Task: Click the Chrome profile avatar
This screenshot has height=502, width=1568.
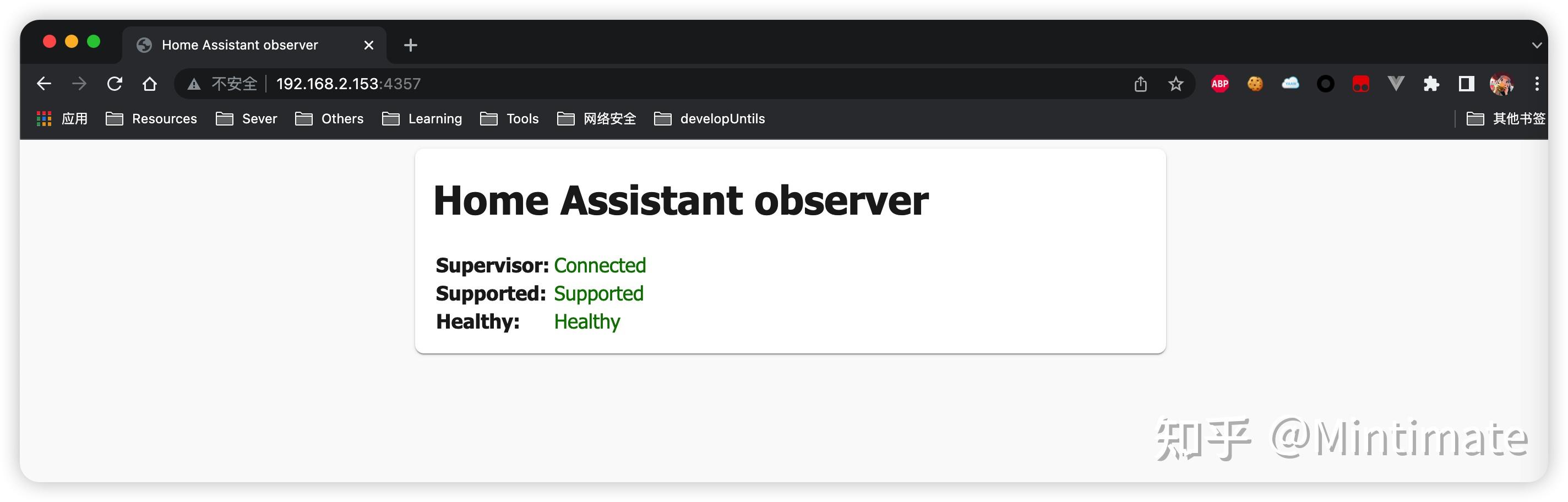Action: tap(1500, 83)
